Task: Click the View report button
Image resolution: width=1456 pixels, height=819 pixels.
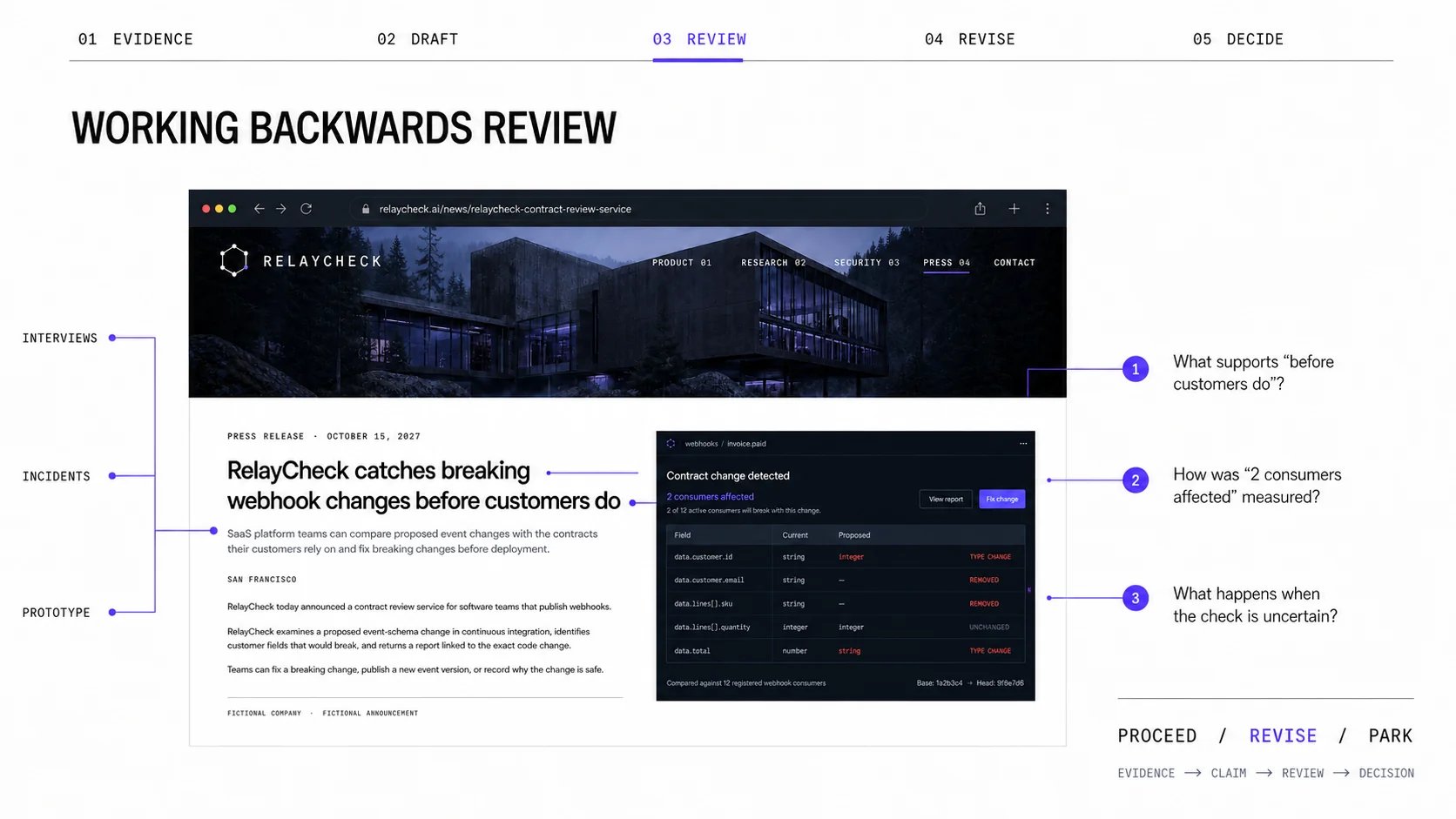Action: point(946,500)
